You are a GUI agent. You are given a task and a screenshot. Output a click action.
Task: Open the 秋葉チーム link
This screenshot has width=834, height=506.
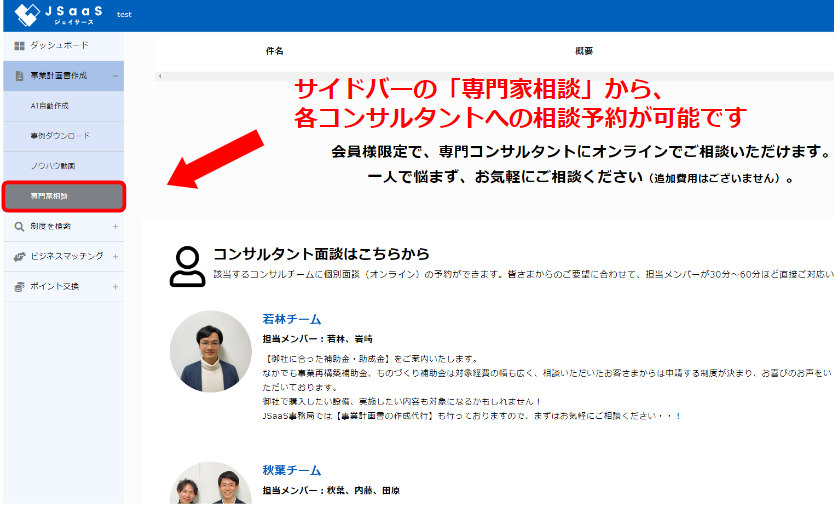coord(291,470)
